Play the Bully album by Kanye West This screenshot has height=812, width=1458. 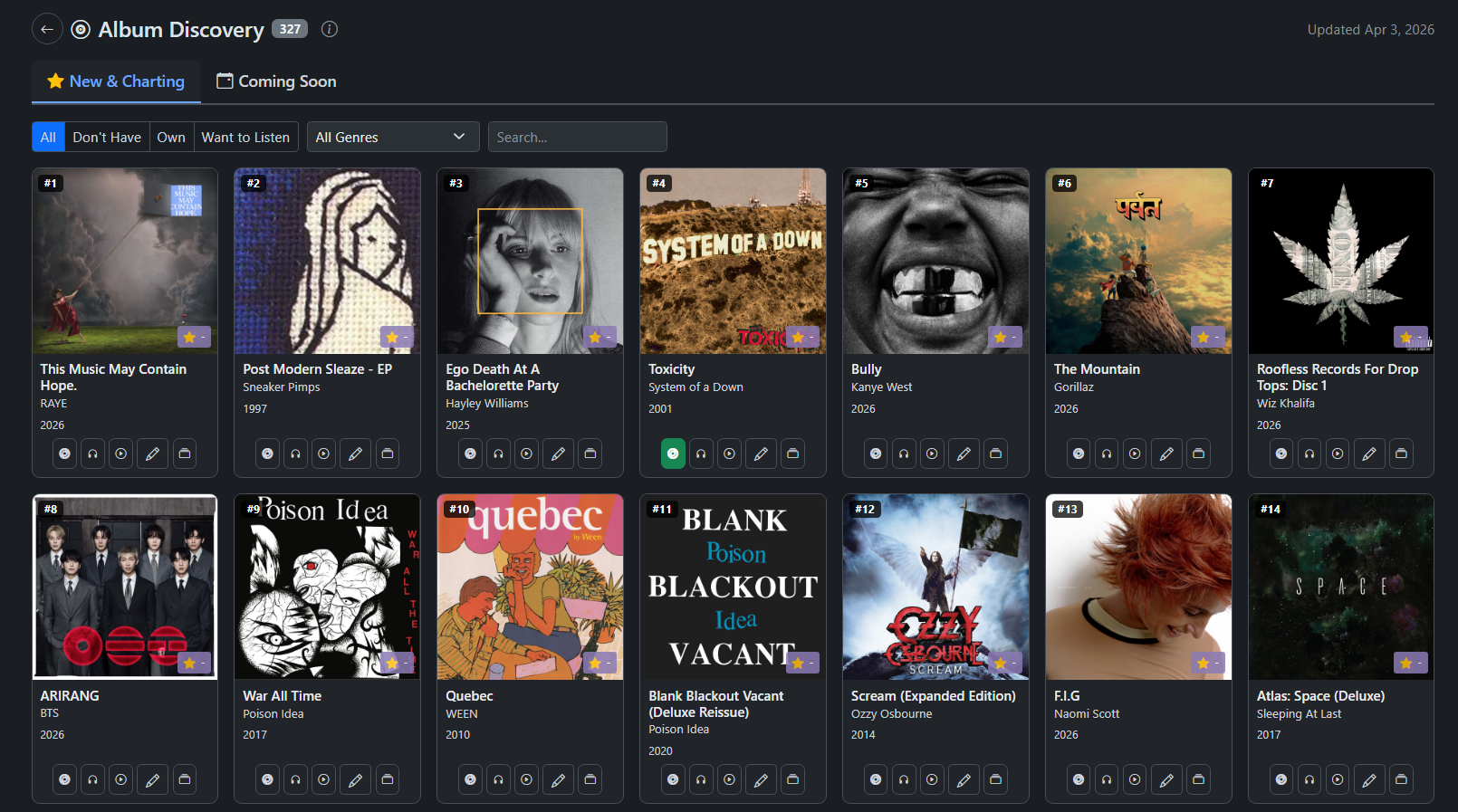pos(932,454)
